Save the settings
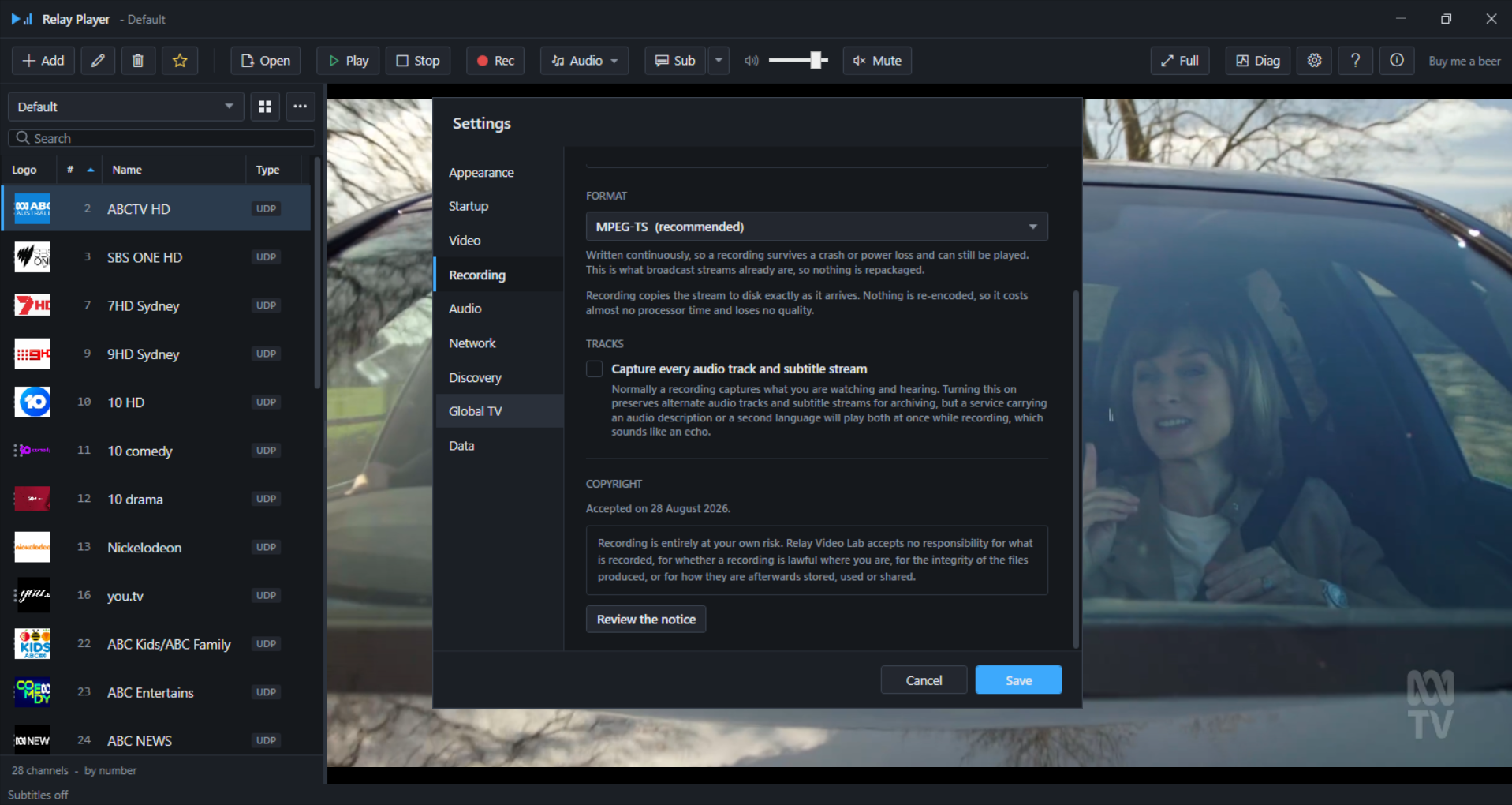This screenshot has height=805, width=1512. [x=1018, y=680]
